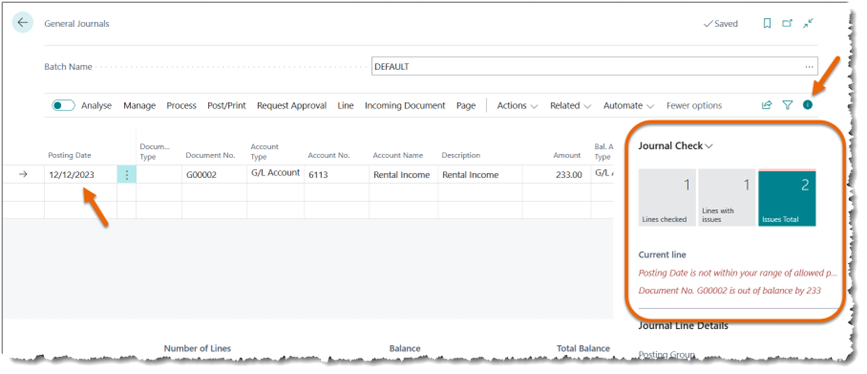Expand the Automate dropdown
This screenshot has width=867, height=374.
pyautogui.click(x=629, y=105)
